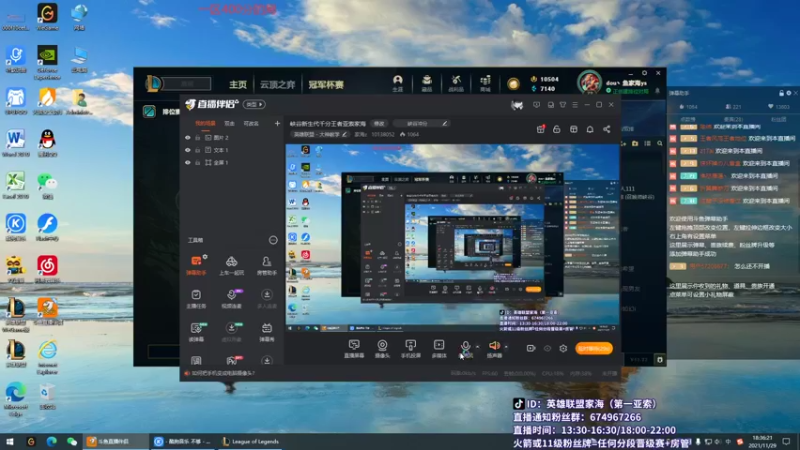The width and height of the screenshot is (800, 450).
Task: Open the 弹幕助手 tool
Action: click(196, 265)
